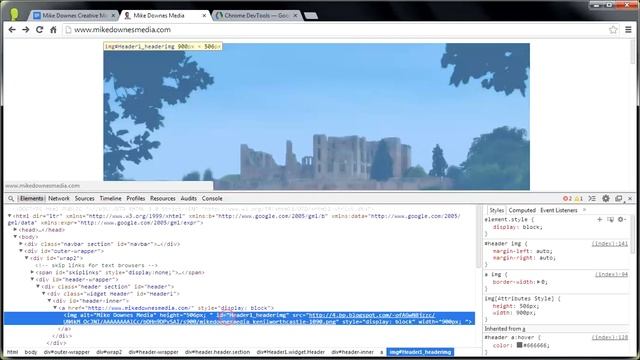Open the Chrome hamburger menu
Image resolution: width=640 pixels, height=360 pixels.
(x=629, y=29)
